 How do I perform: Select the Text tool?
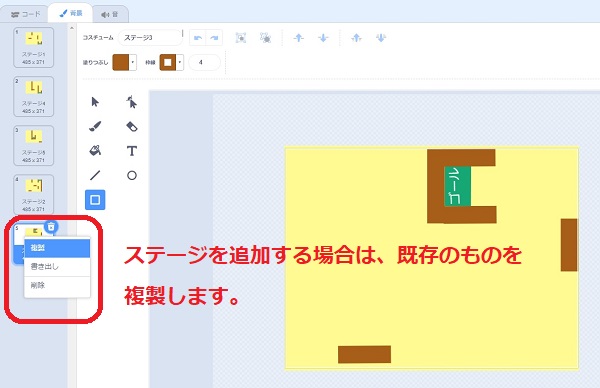point(132,151)
